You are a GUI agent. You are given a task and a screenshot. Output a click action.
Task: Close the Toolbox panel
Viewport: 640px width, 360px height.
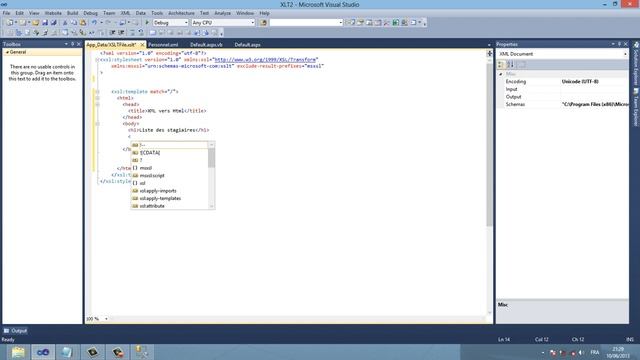click(x=79, y=44)
